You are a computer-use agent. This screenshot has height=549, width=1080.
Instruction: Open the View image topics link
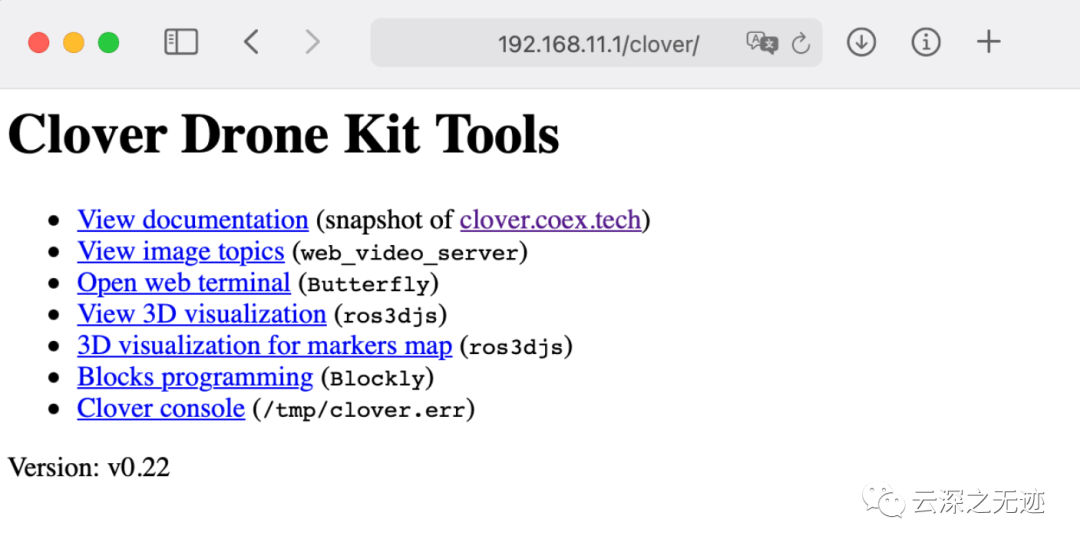[180, 251]
